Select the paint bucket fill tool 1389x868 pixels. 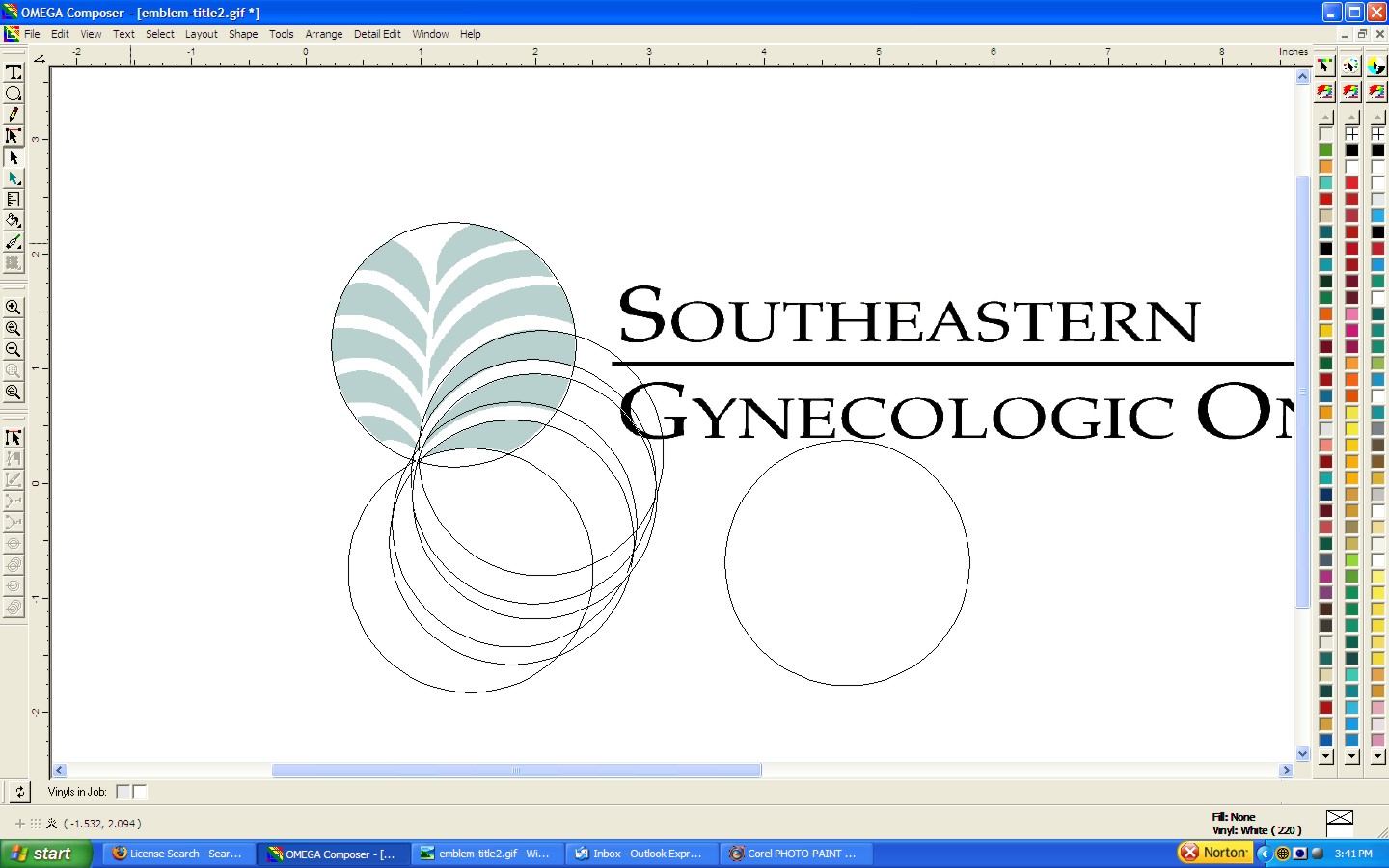click(14, 221)
